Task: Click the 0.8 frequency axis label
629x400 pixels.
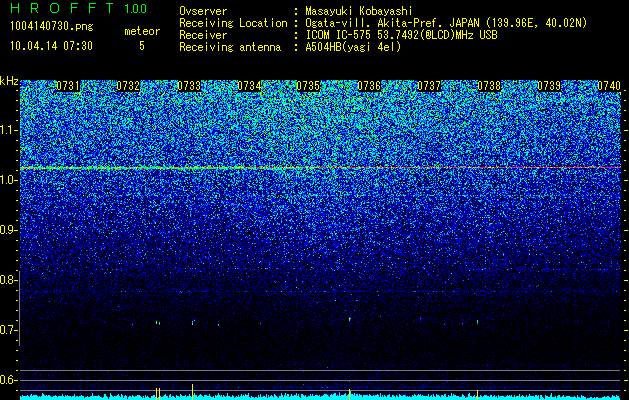Action: click(x=9, y=280)
